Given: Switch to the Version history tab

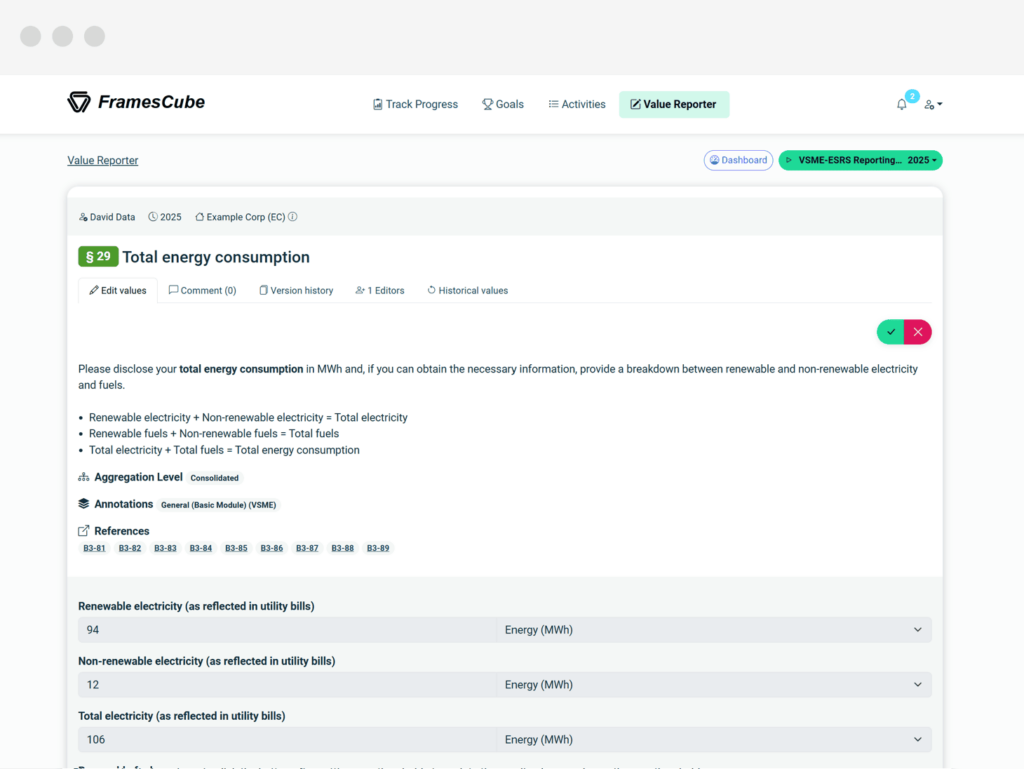Looking at the screenshot, I should (x=296, y=290).
